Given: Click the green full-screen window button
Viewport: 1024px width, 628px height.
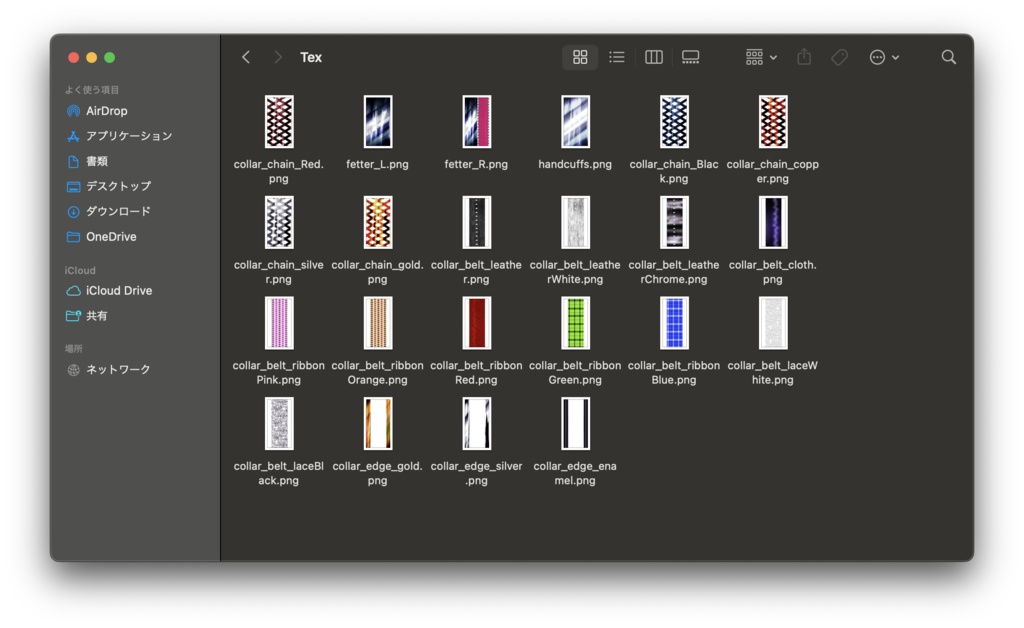Looking at the screenshot, I should (x=110, y=57).
